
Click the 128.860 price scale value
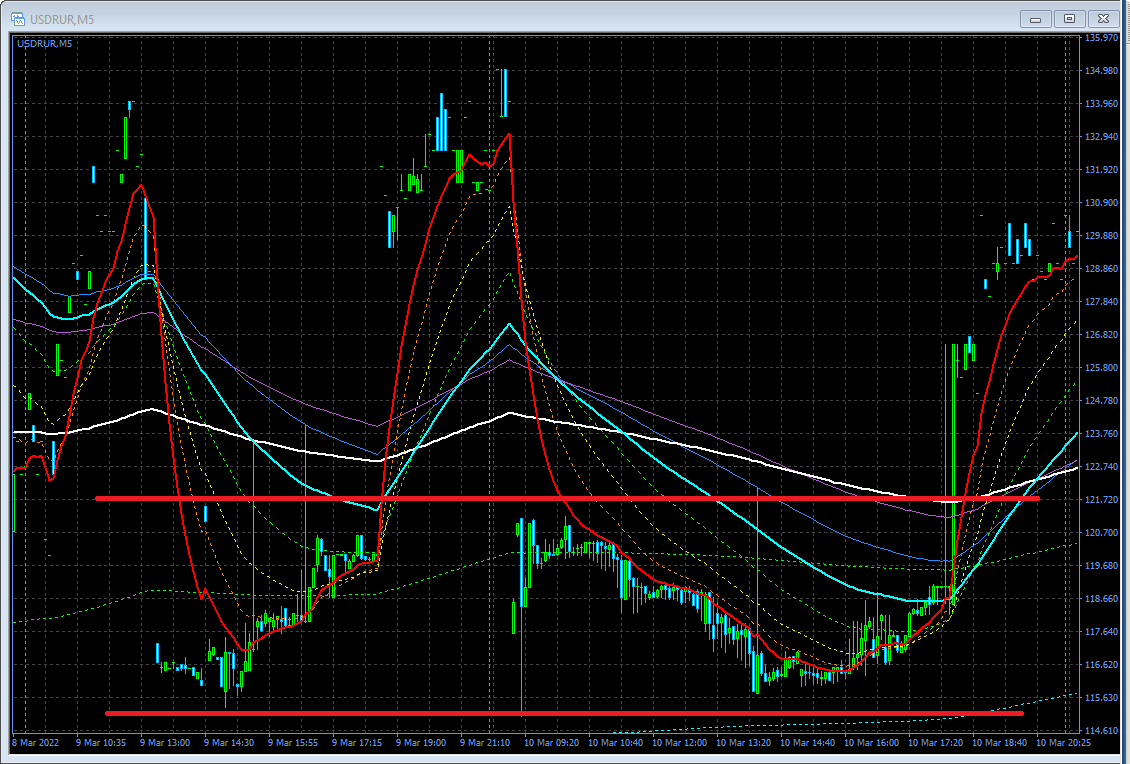point(1104,269)
